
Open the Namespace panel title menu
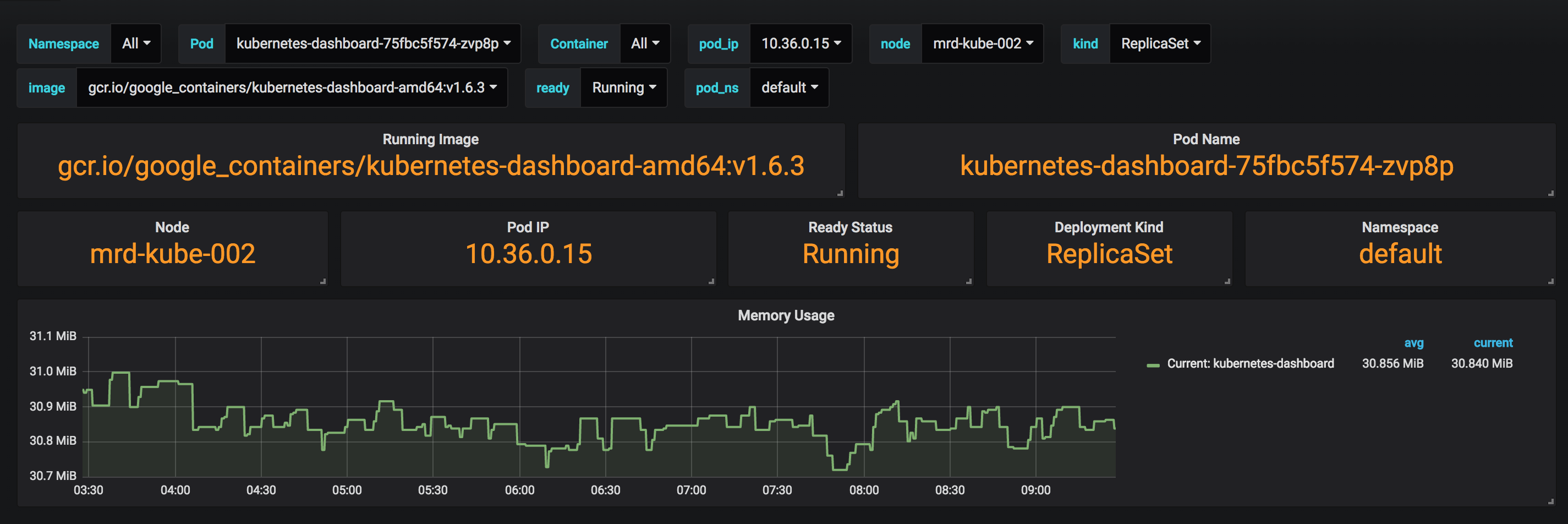[1400, 227]
